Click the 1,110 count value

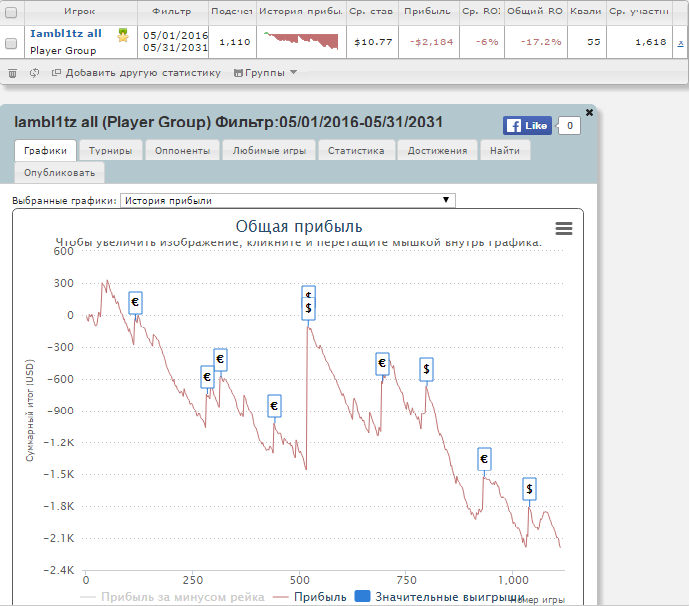235,42
